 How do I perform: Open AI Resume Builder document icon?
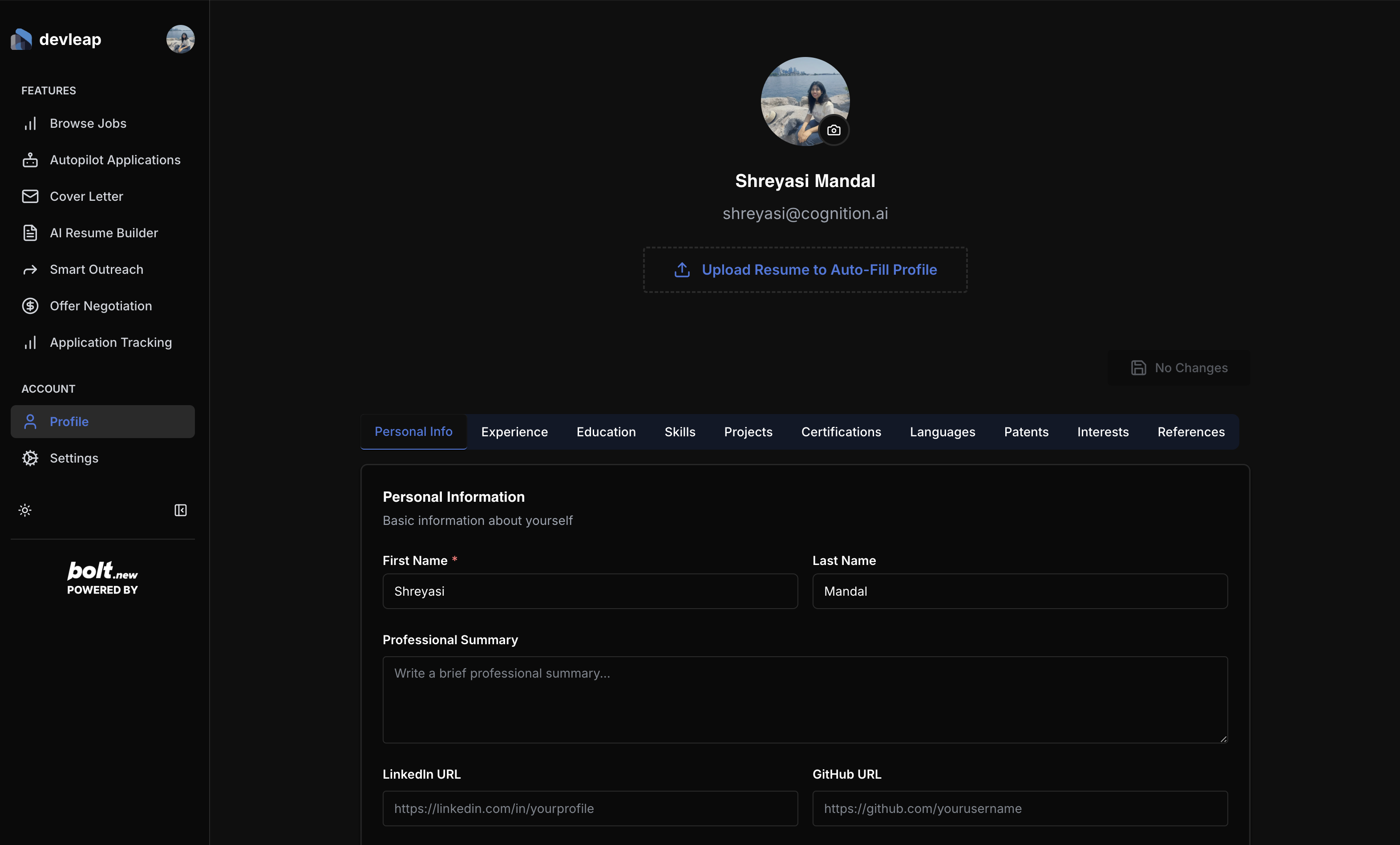tap(30, 233)
